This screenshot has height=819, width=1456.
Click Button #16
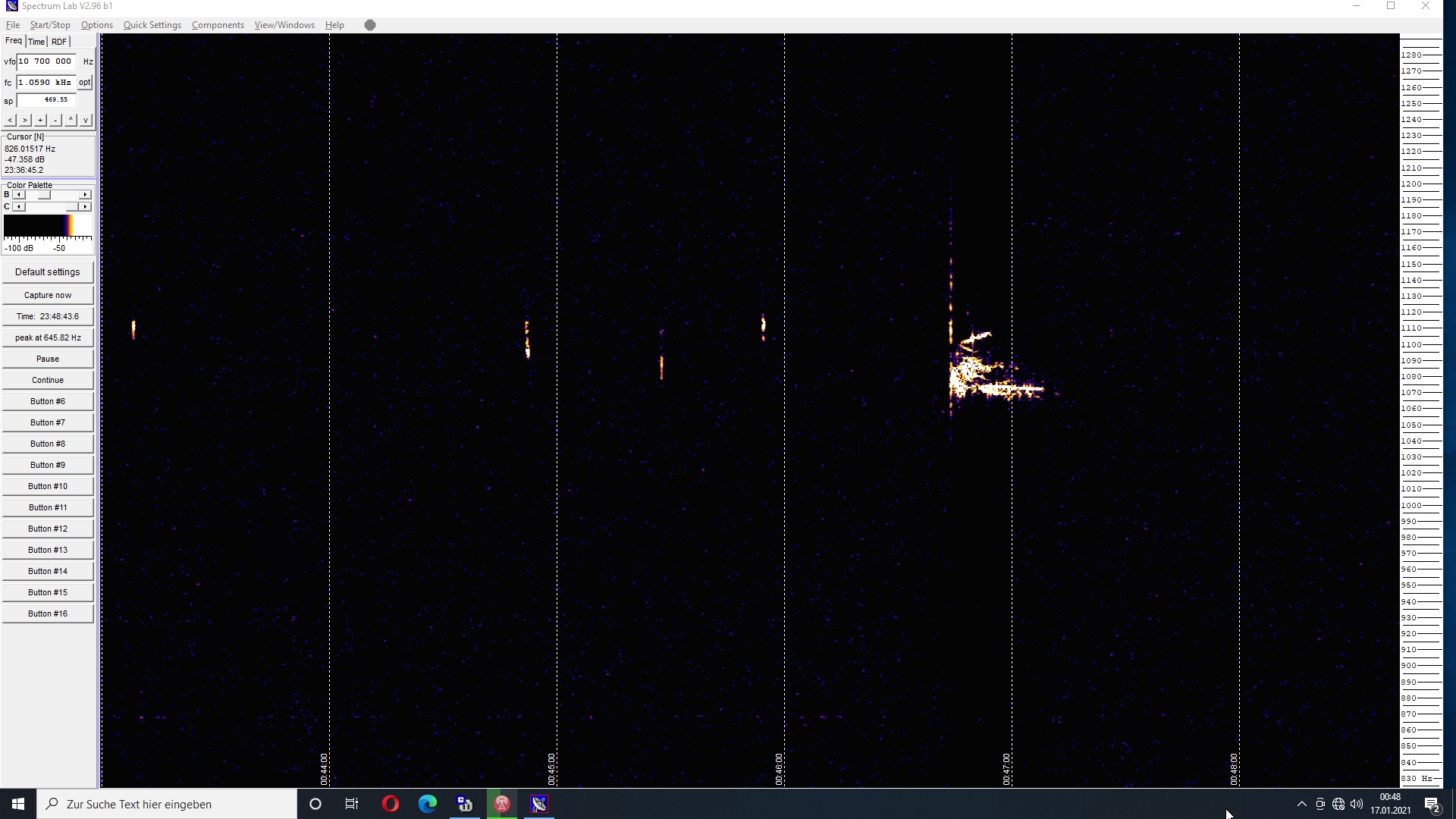pos(48,613)
